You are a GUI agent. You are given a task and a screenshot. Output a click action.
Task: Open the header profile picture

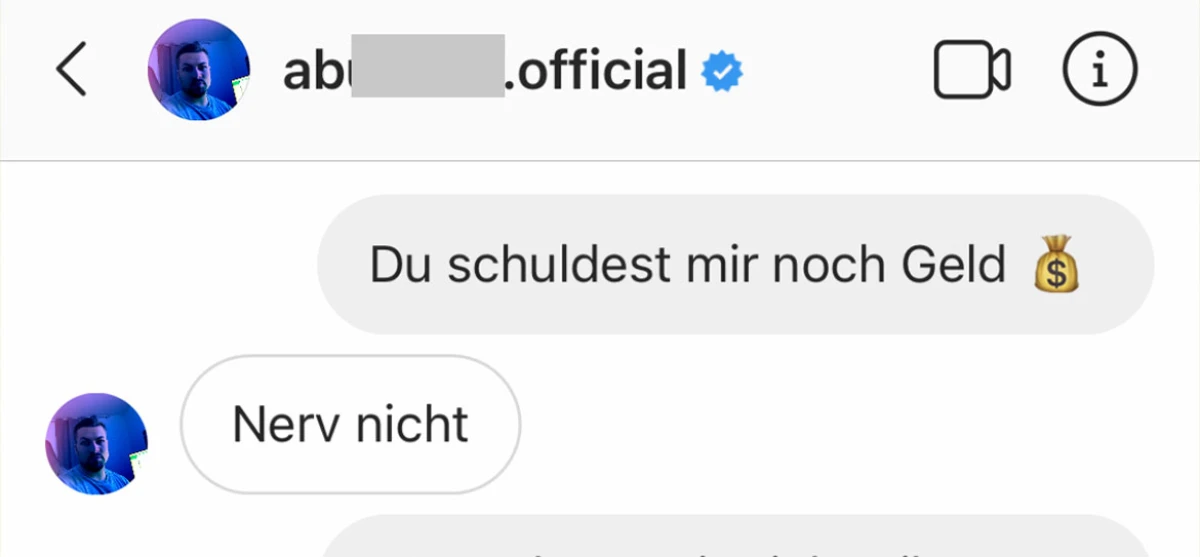coord(198,72)
